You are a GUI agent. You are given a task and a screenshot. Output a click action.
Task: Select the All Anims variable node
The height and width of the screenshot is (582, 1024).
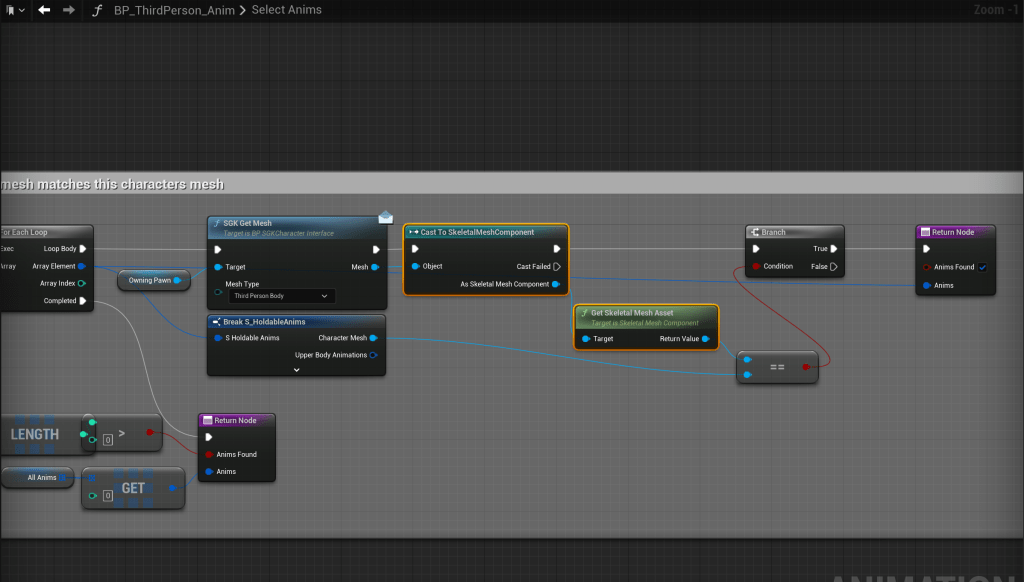click(x=42, y=478)
